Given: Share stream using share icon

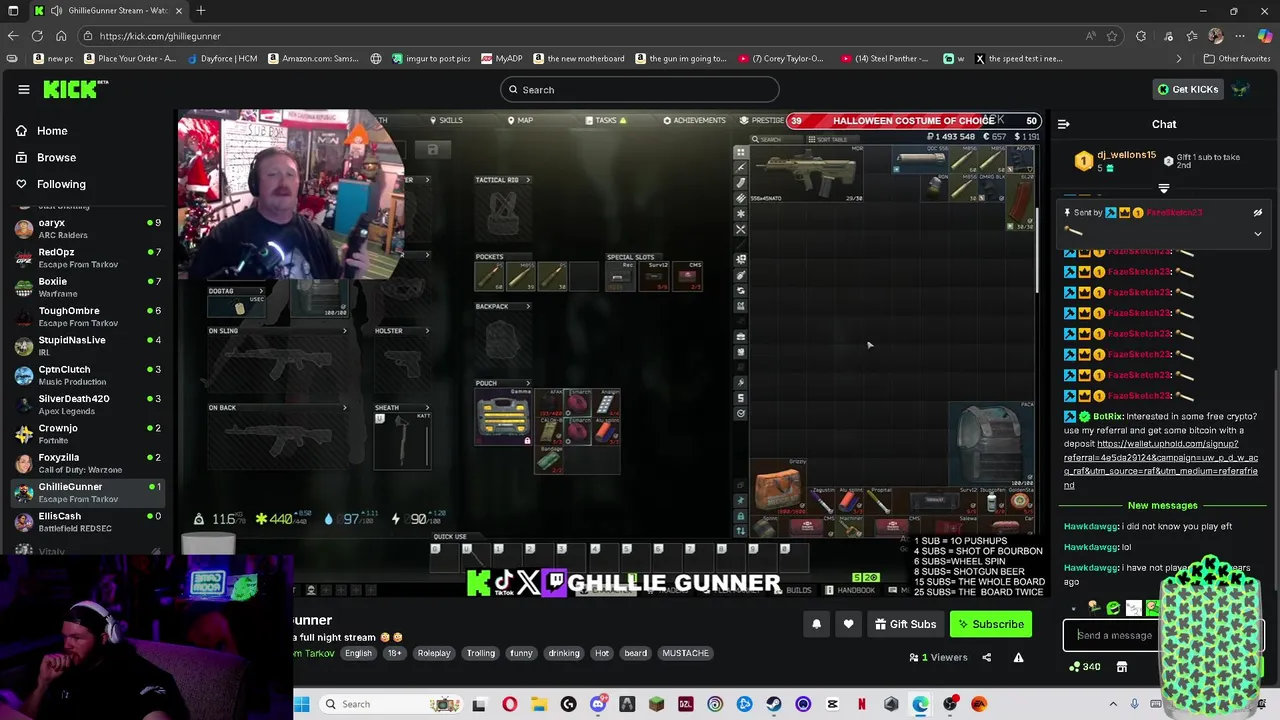Looking at the screenshot, I should 986,657.
